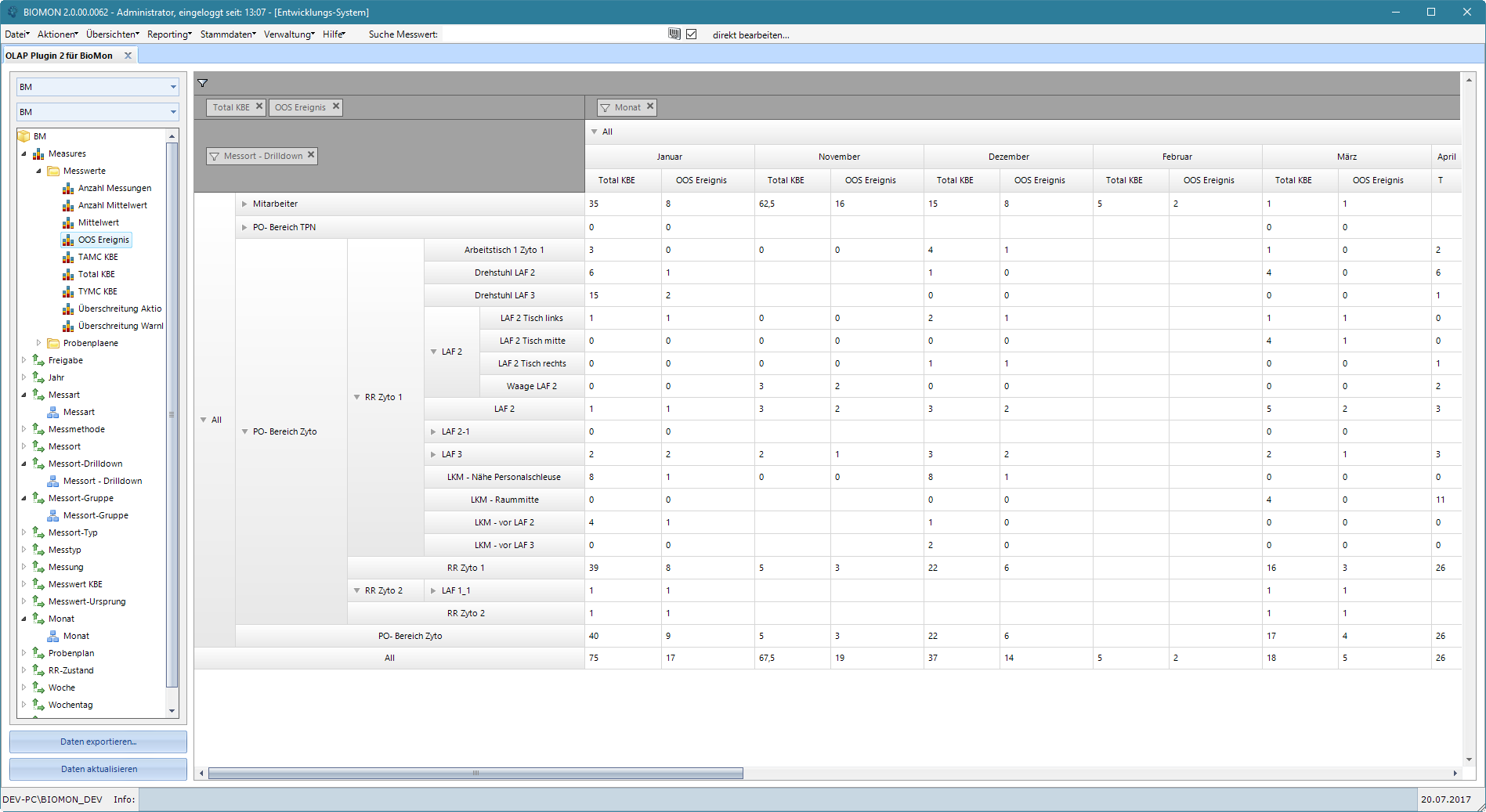
Task: Click the horizontal scrollbar thumb of the grid
Action: click(475, 774)
